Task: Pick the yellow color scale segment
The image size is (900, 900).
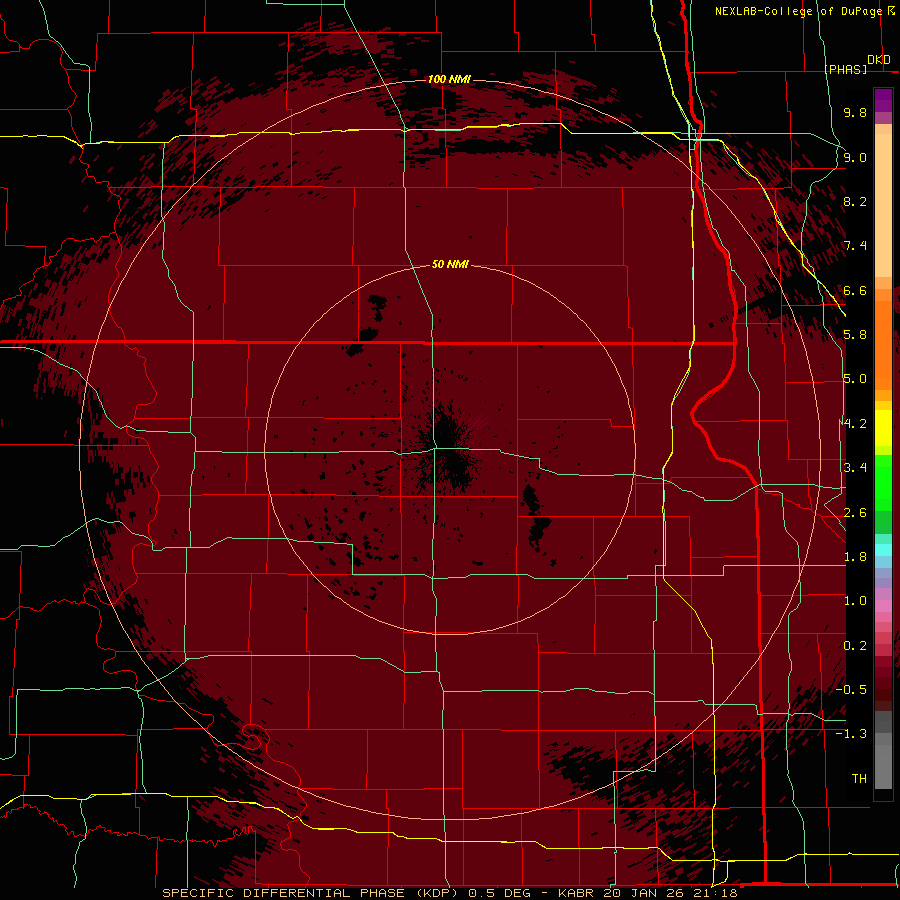Action: [x=883, y=428]
